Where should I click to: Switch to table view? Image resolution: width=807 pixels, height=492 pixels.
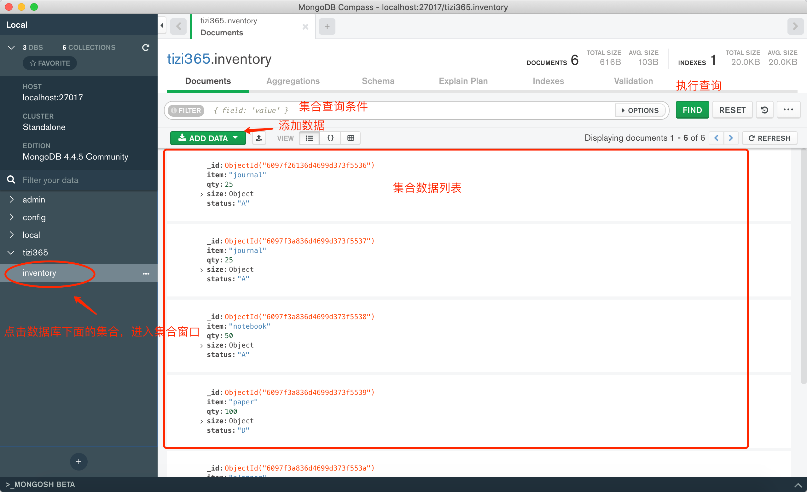350,138
